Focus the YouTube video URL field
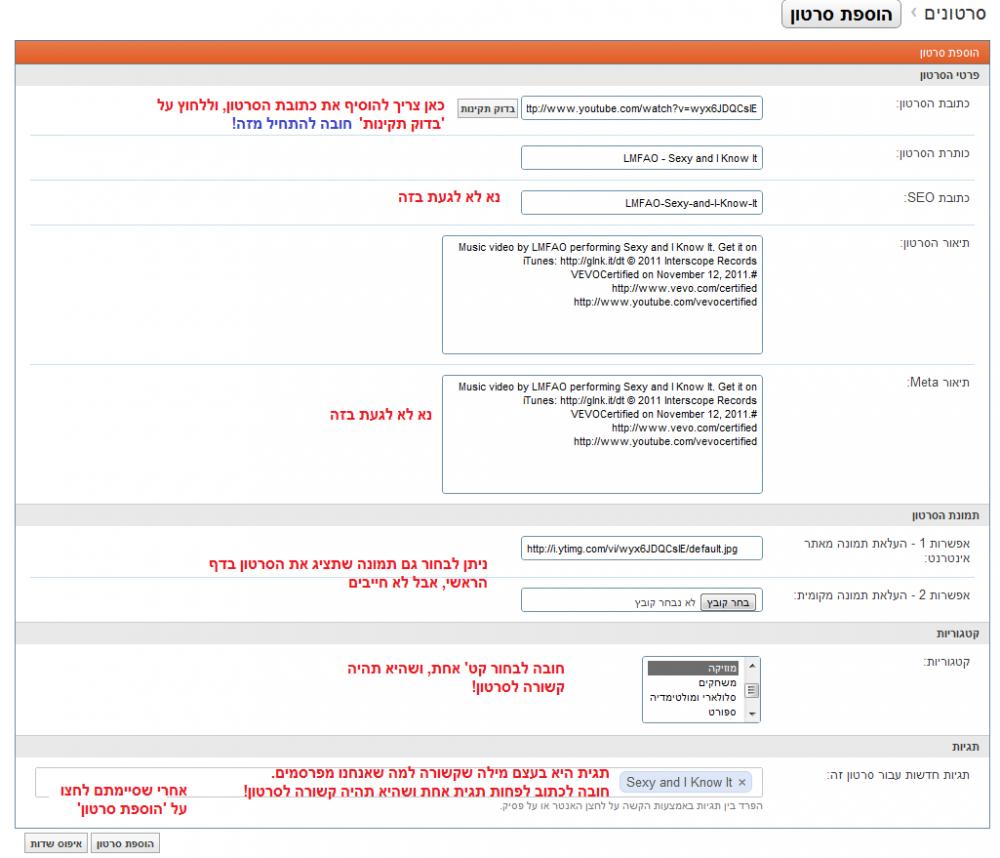Image resolution: width=1000 pixels, height=858 pixels. [x=641, y=108]
